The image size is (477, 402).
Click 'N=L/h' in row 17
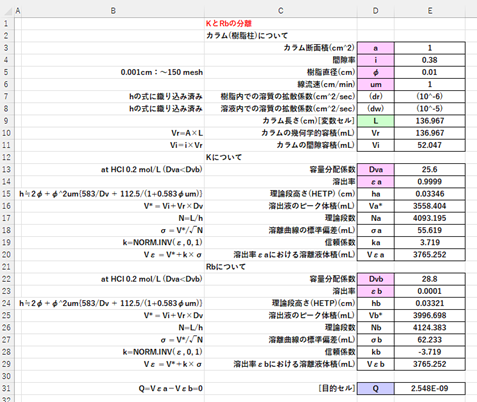pyautogui.click(x=191, y=218)
